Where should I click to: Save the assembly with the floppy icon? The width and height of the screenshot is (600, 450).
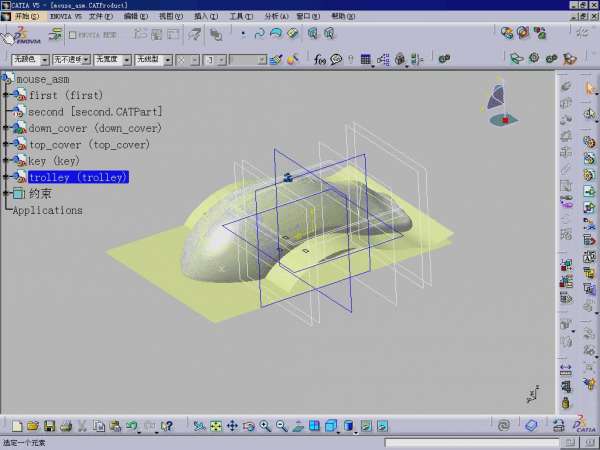tap(50, 426)
